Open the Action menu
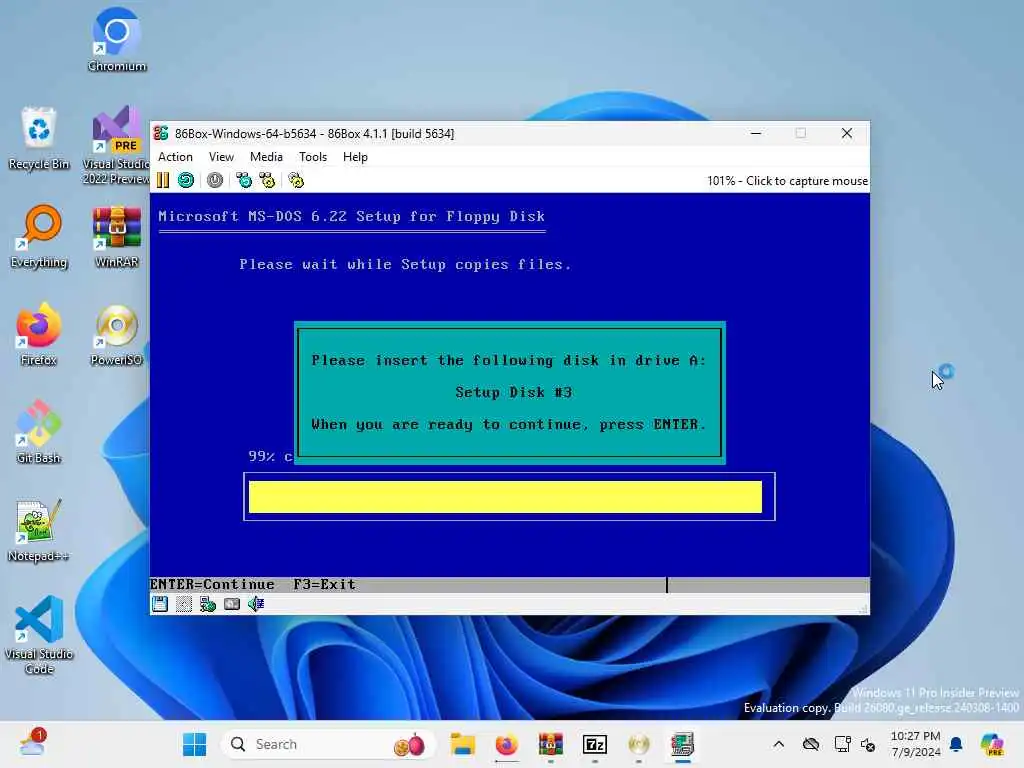1024x768 pixels. 176,157
